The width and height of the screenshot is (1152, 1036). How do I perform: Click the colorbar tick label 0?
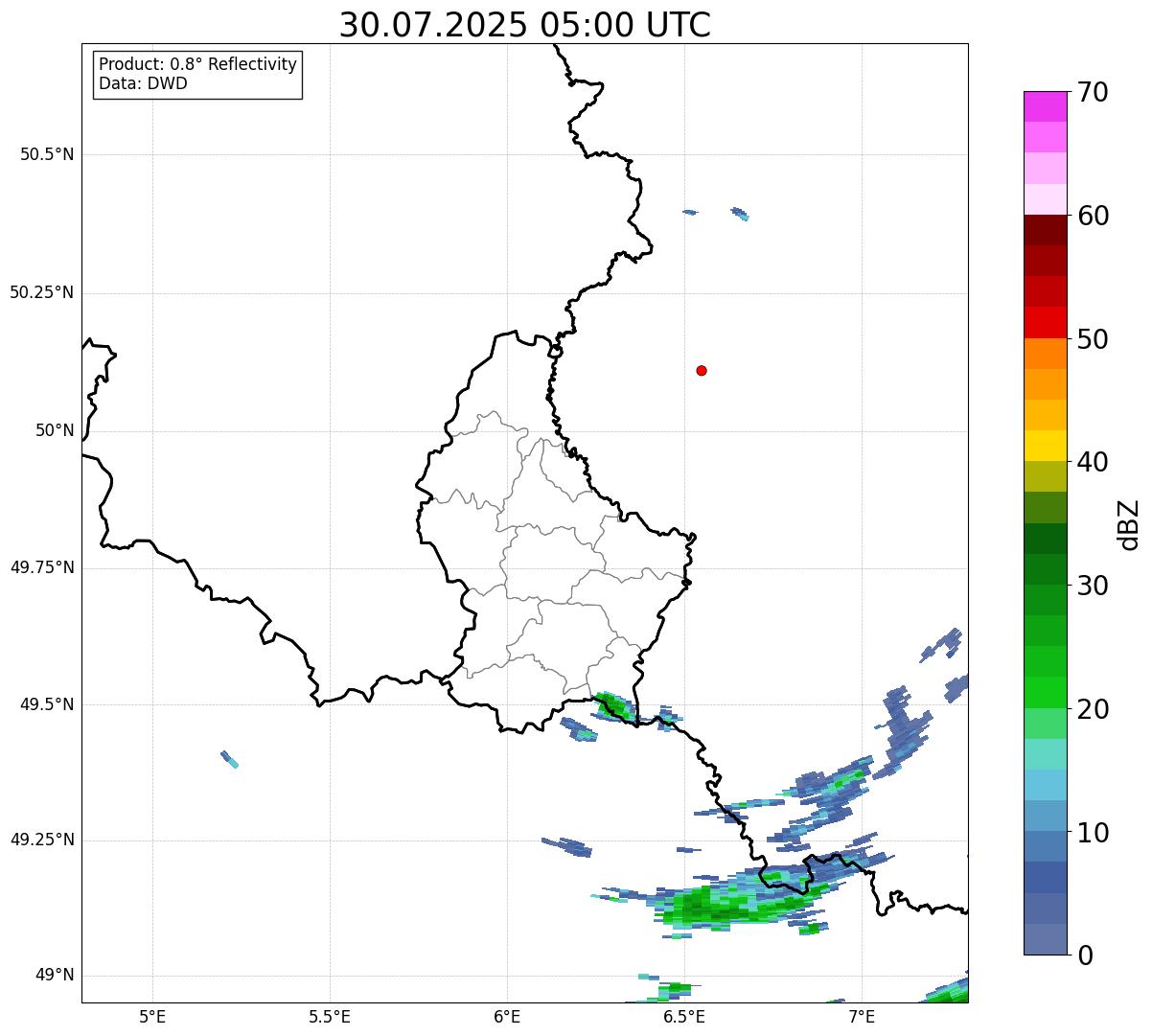1085,955
